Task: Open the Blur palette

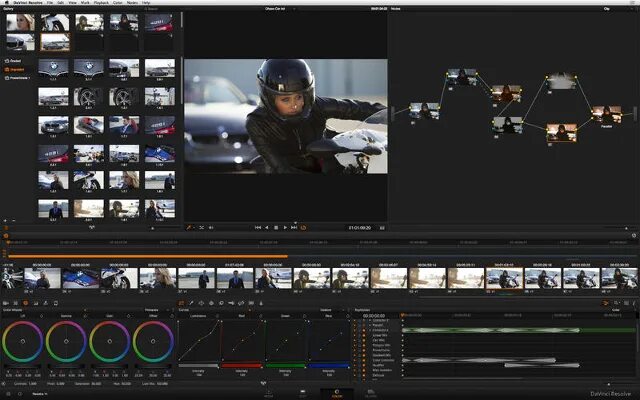Action: (221, 303)
